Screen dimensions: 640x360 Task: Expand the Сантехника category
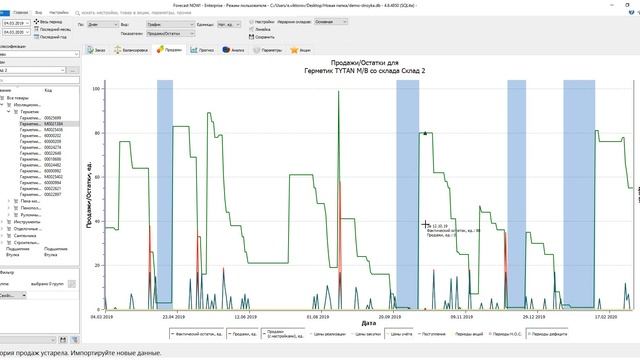[2, 236]
